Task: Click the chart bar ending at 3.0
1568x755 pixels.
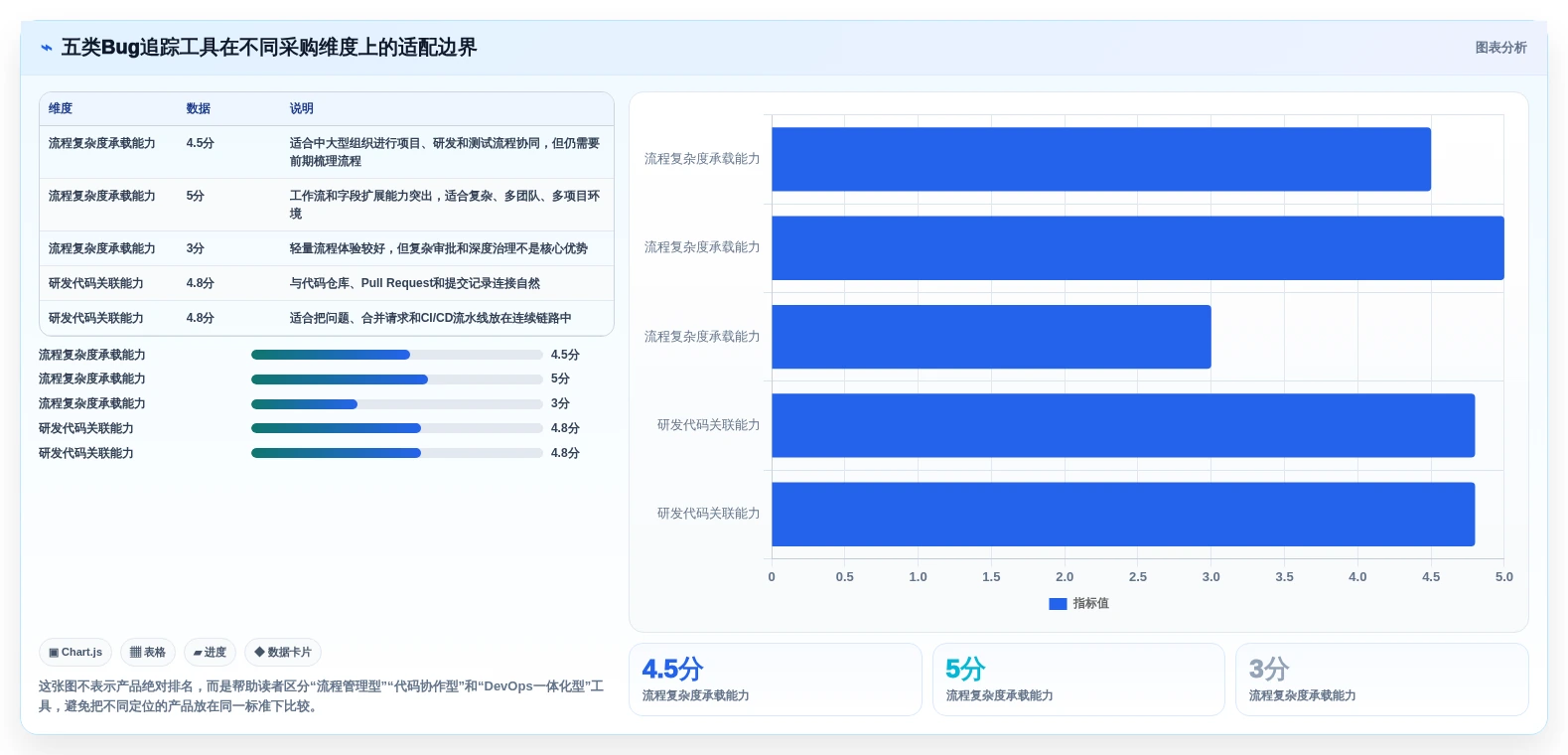Action: pos(991,337)
